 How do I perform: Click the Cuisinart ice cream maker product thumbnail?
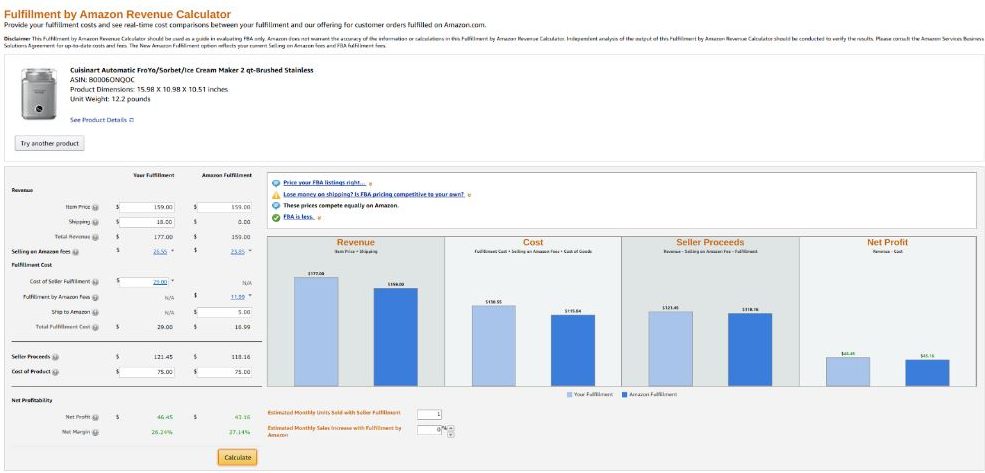(39, 94)
